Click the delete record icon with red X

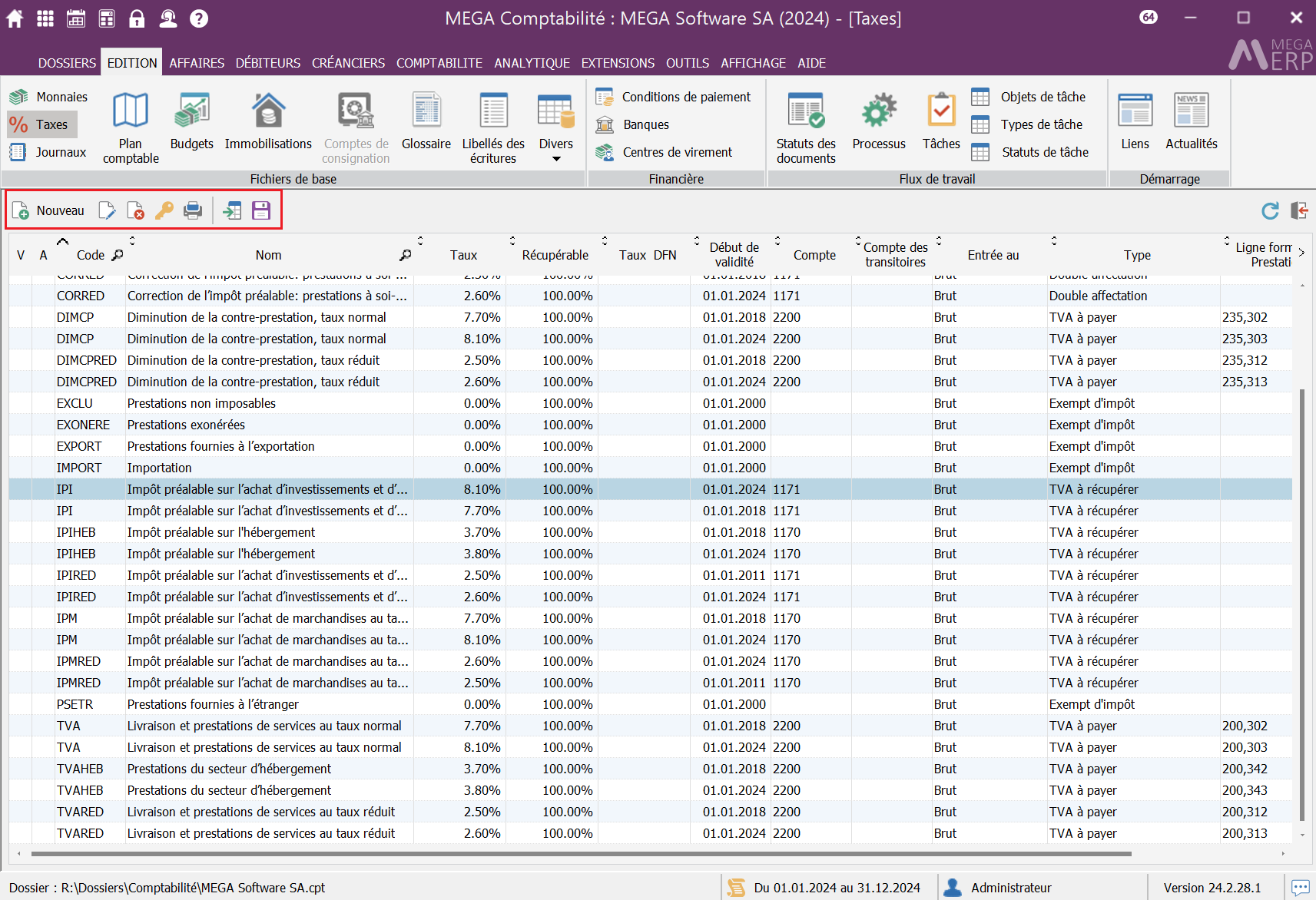[x=135, y=210]
